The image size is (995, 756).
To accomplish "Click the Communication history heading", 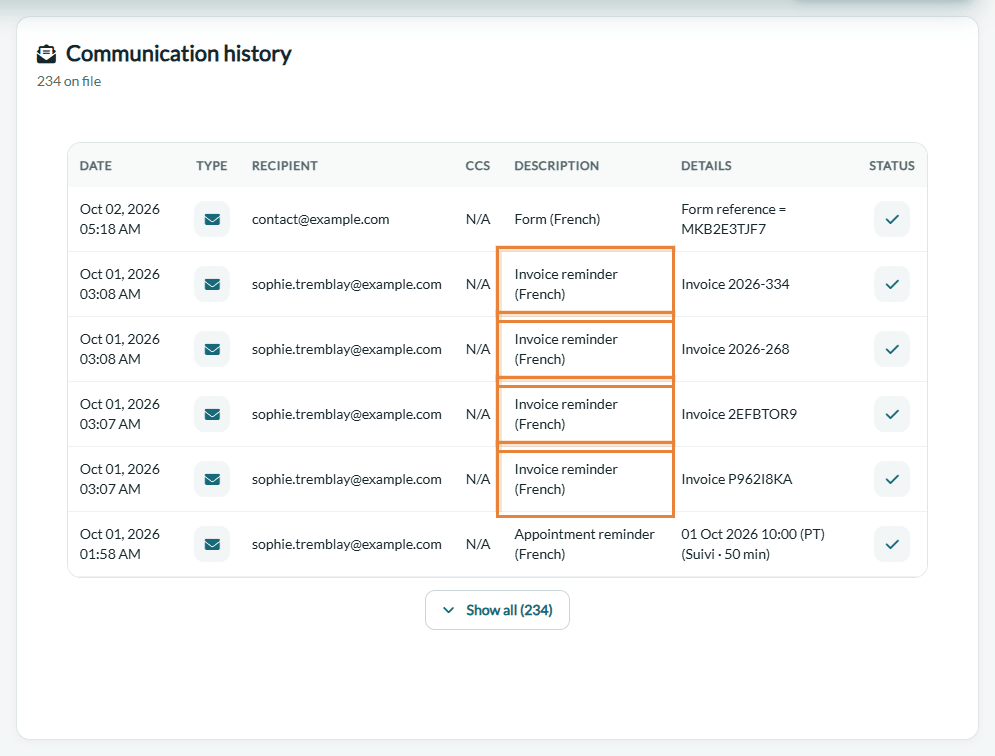I will click(178, 54).
